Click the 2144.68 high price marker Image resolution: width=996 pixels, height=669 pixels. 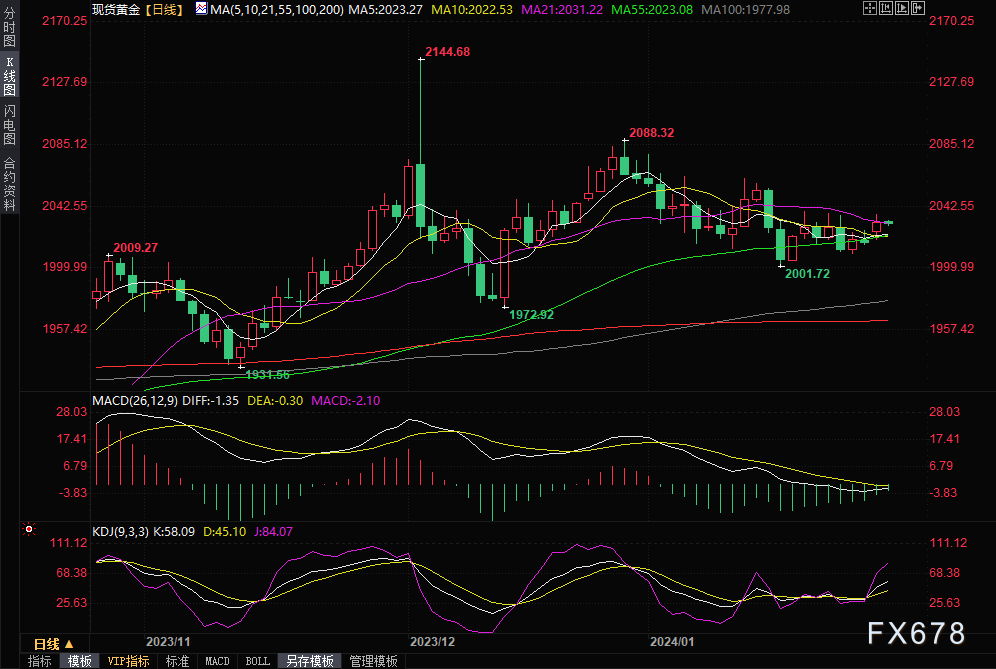[447, 51]
